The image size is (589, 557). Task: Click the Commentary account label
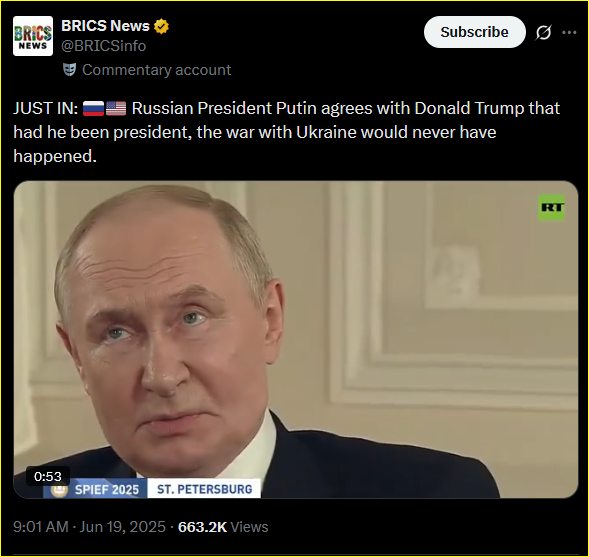[x=157, y=70]
